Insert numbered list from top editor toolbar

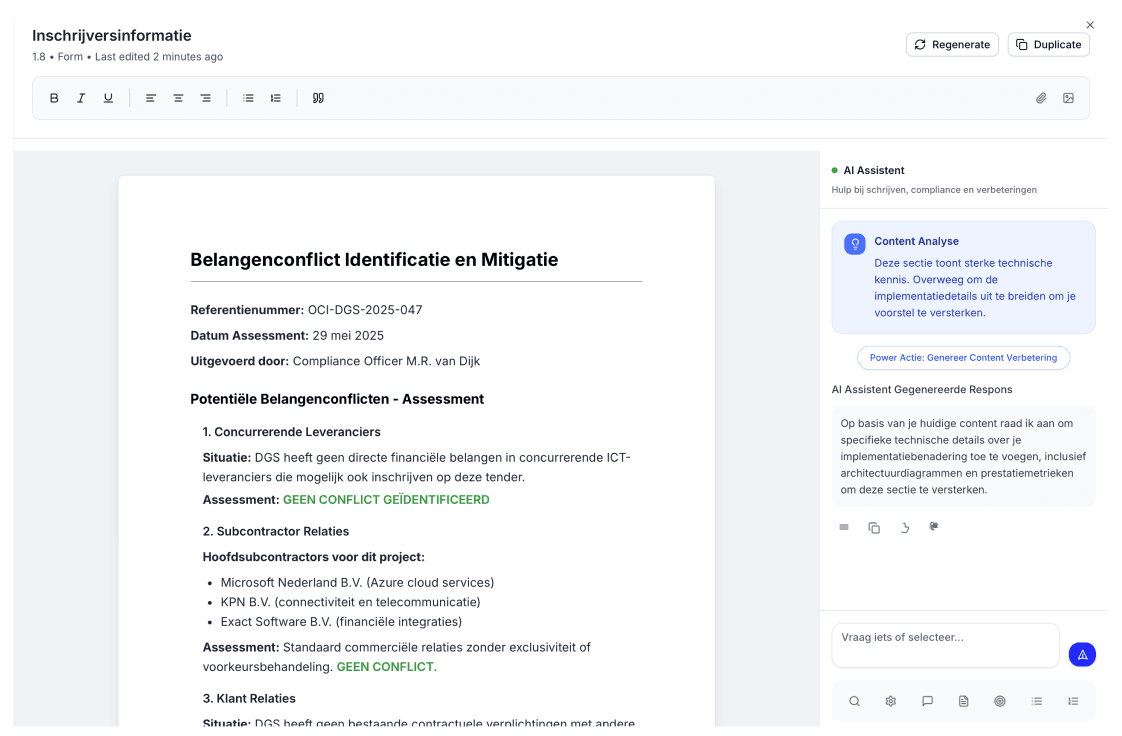point(275,98)
